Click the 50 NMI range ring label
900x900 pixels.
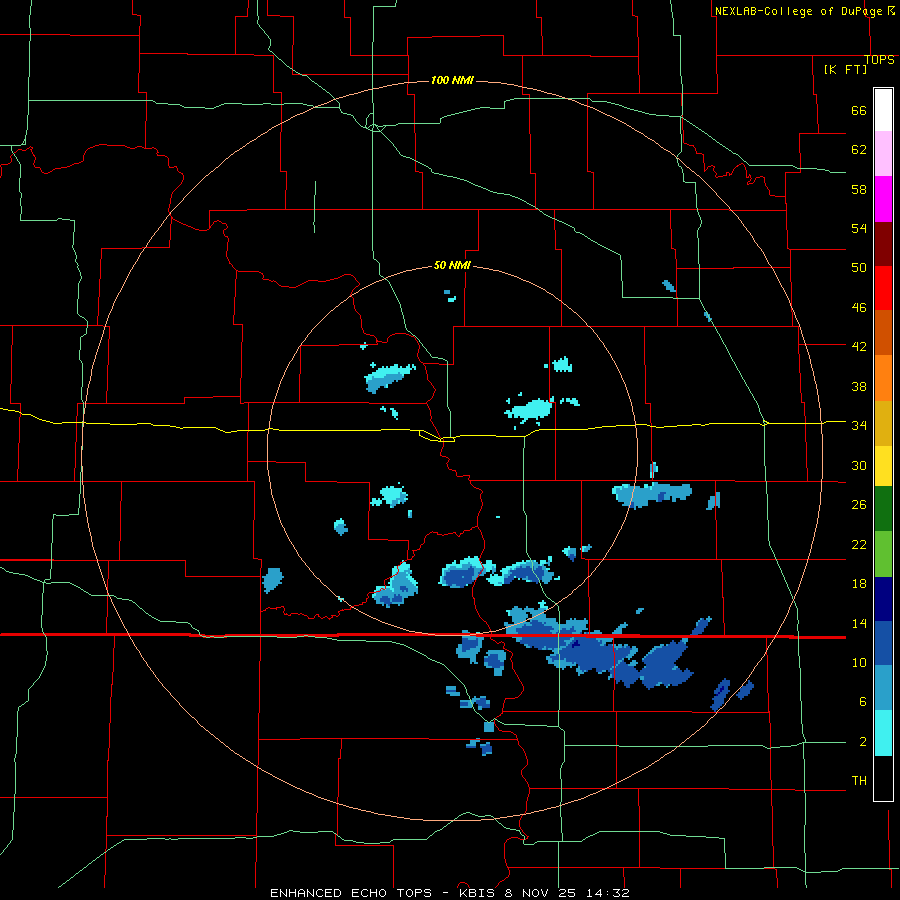[452, 265]
